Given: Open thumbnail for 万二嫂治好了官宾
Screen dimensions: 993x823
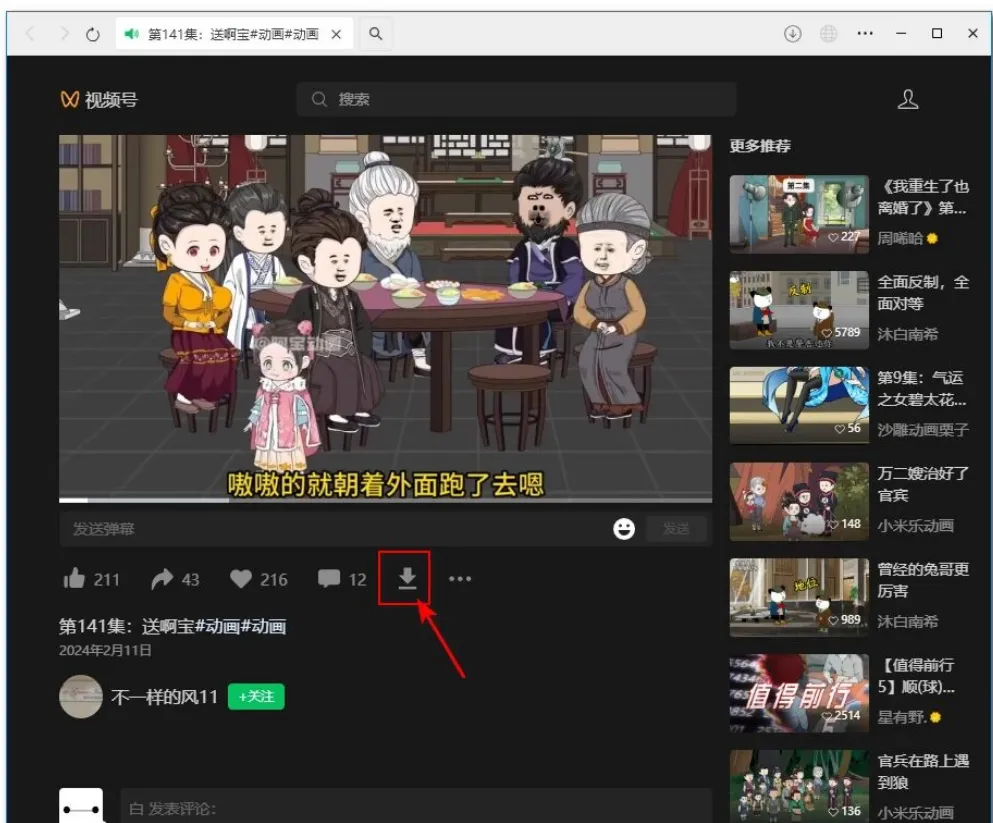Looking at the screenshot, I should [799, 501].
